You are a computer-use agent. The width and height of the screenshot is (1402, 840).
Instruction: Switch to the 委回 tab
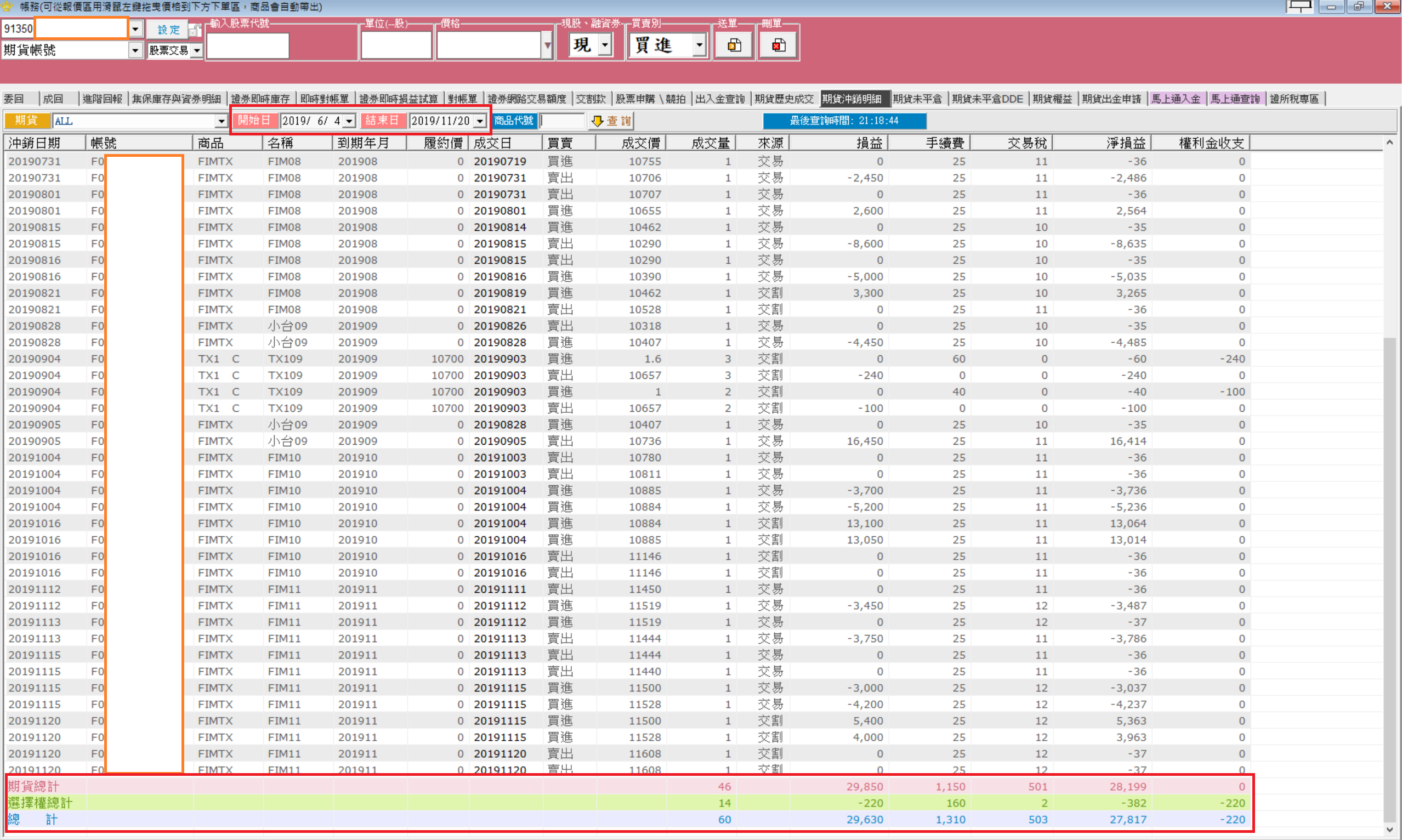tap(20, 99)
